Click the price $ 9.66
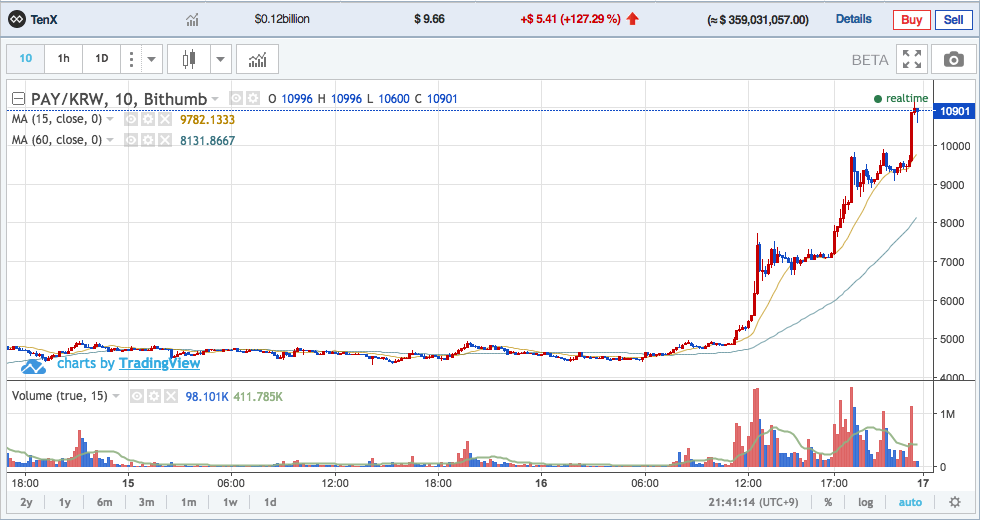Image resolution: width=981 pixels, height=525 pixels. coord(429,19)
